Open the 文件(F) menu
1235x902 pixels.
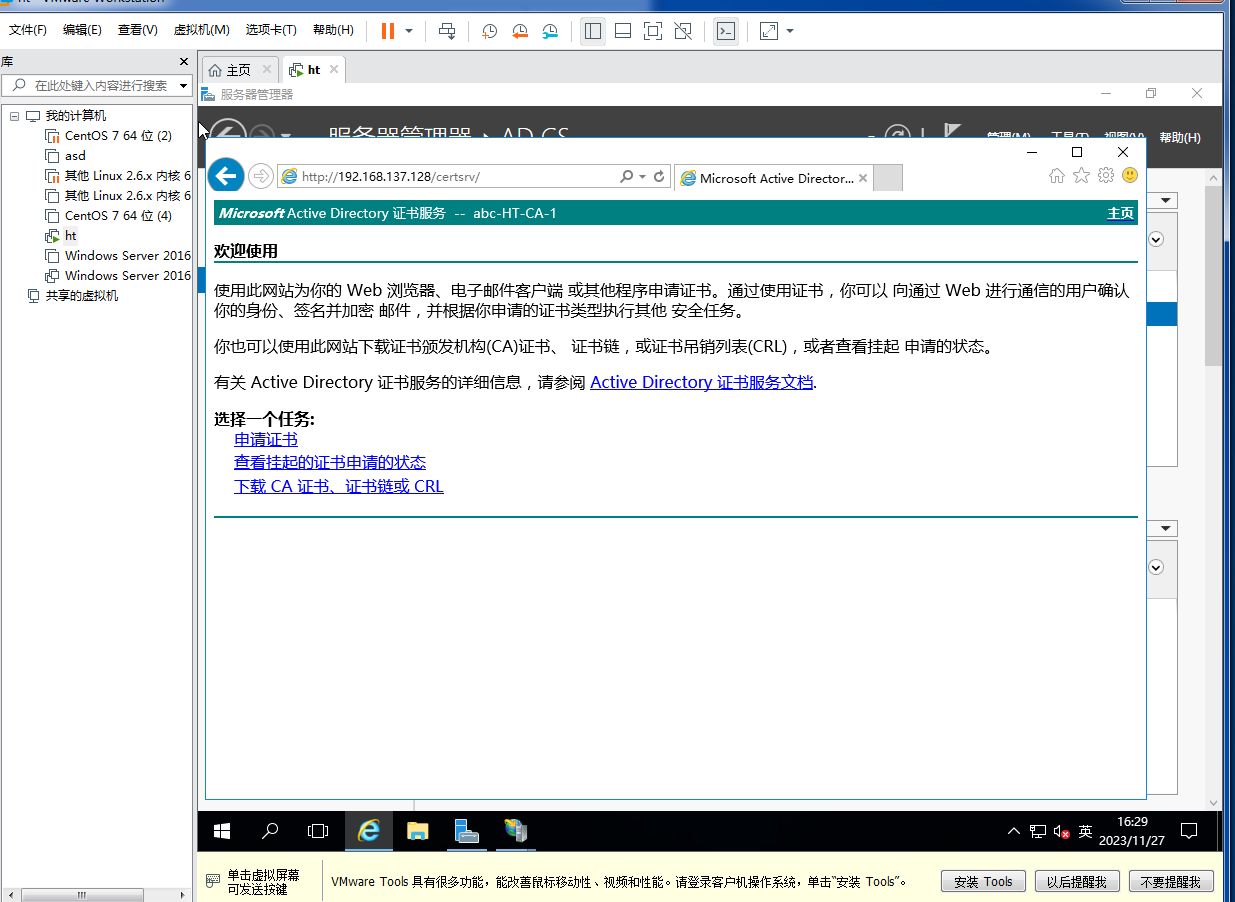click(x=28, y=30)
